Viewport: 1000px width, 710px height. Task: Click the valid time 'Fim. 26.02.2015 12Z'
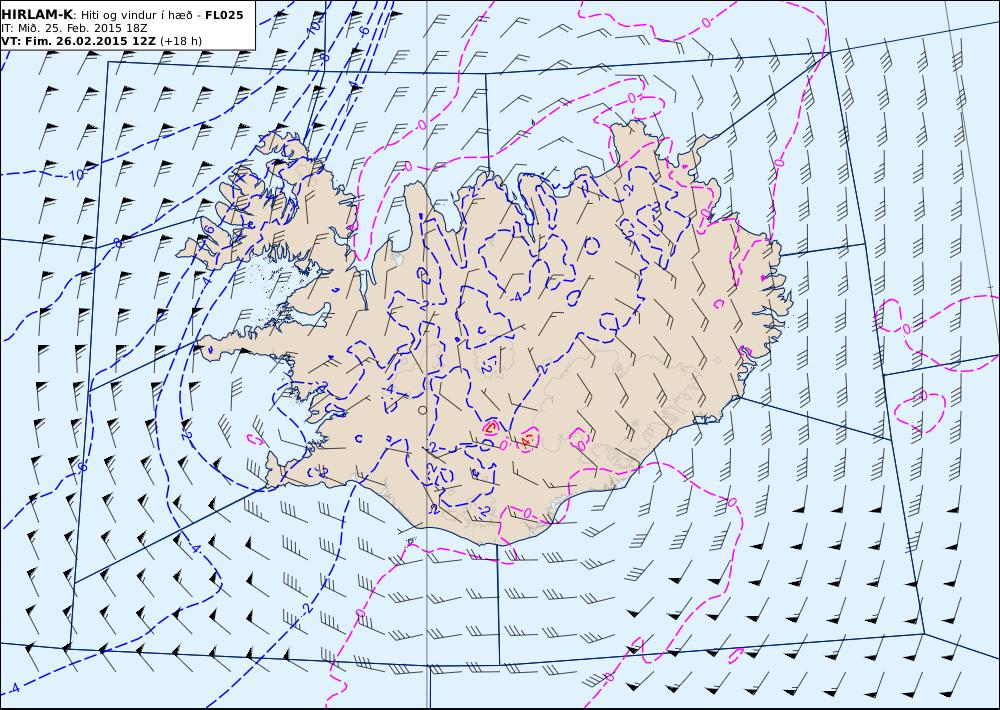(x=89, y=41)
